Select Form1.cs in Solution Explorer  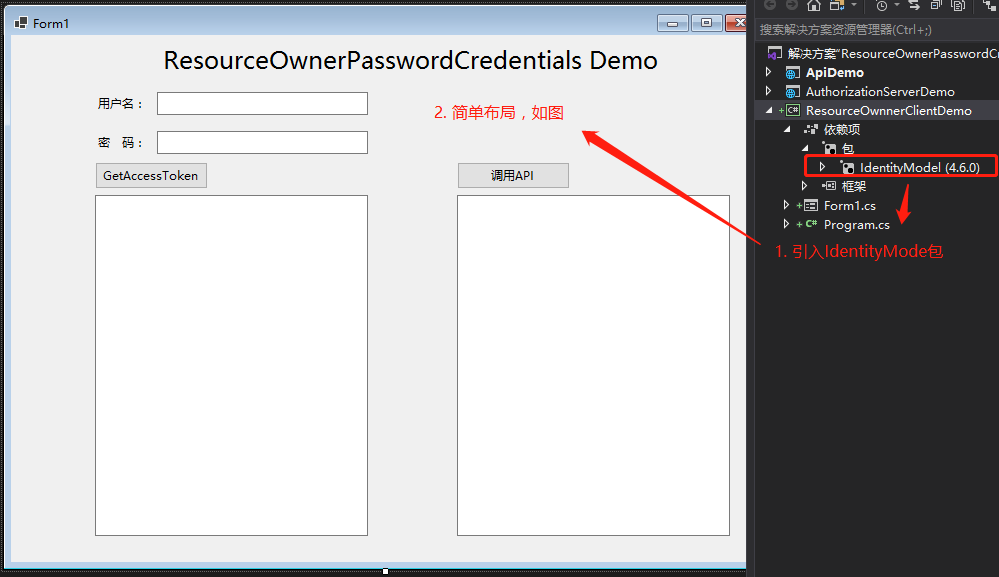coord(849,206)
